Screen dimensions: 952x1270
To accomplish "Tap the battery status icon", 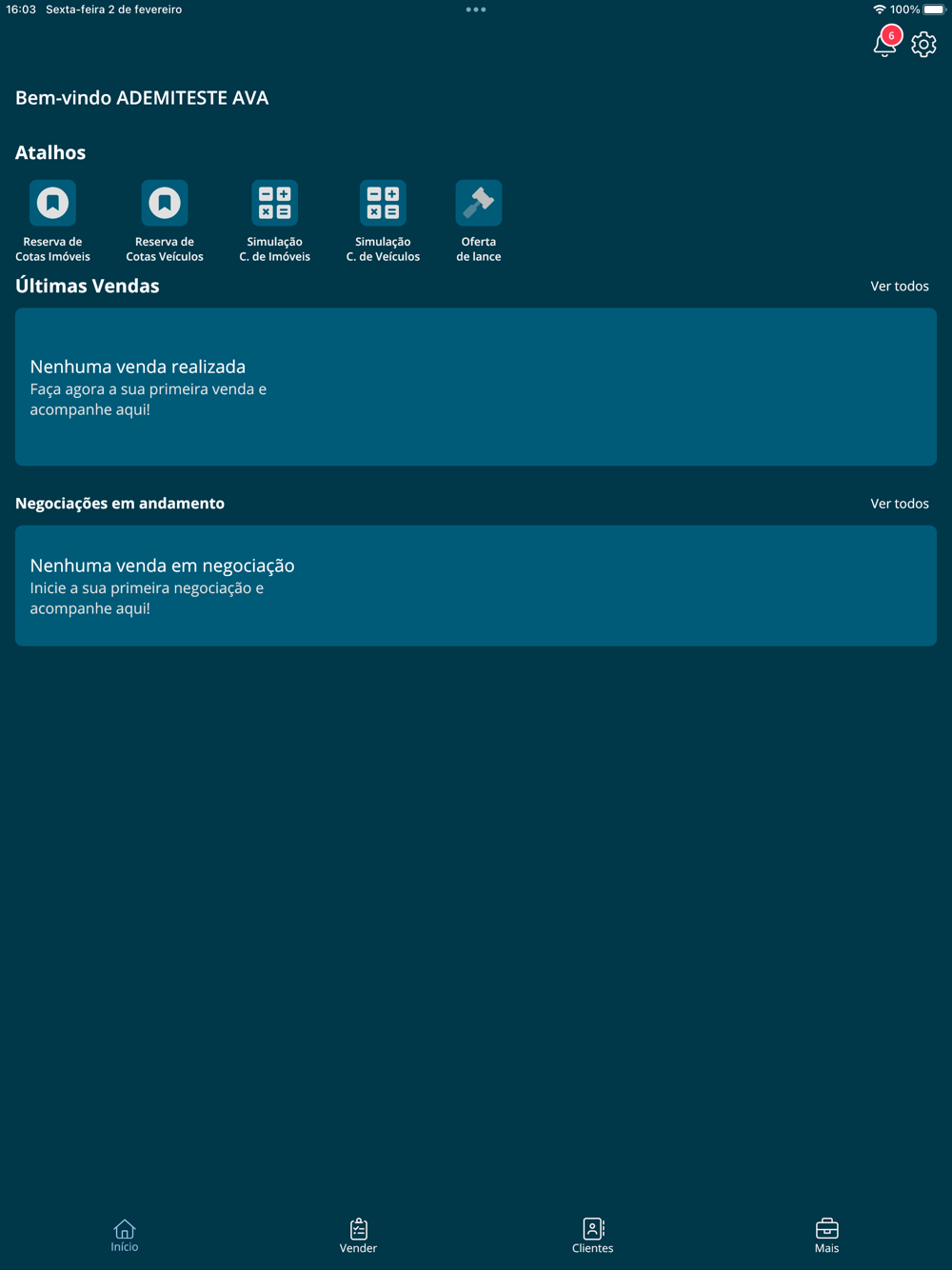I will pos(935,10).
